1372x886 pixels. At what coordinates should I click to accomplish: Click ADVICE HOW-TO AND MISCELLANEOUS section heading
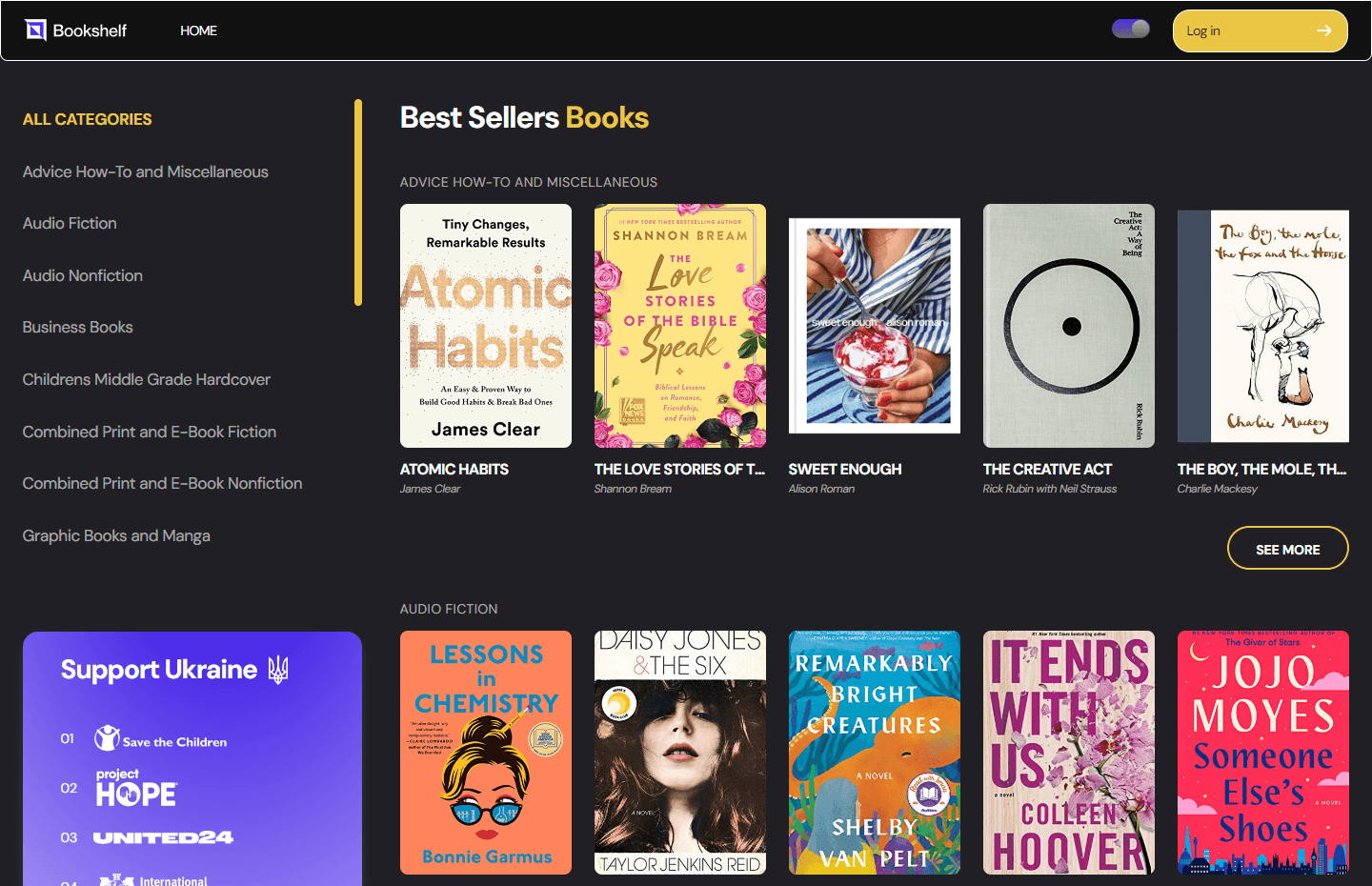529,182
